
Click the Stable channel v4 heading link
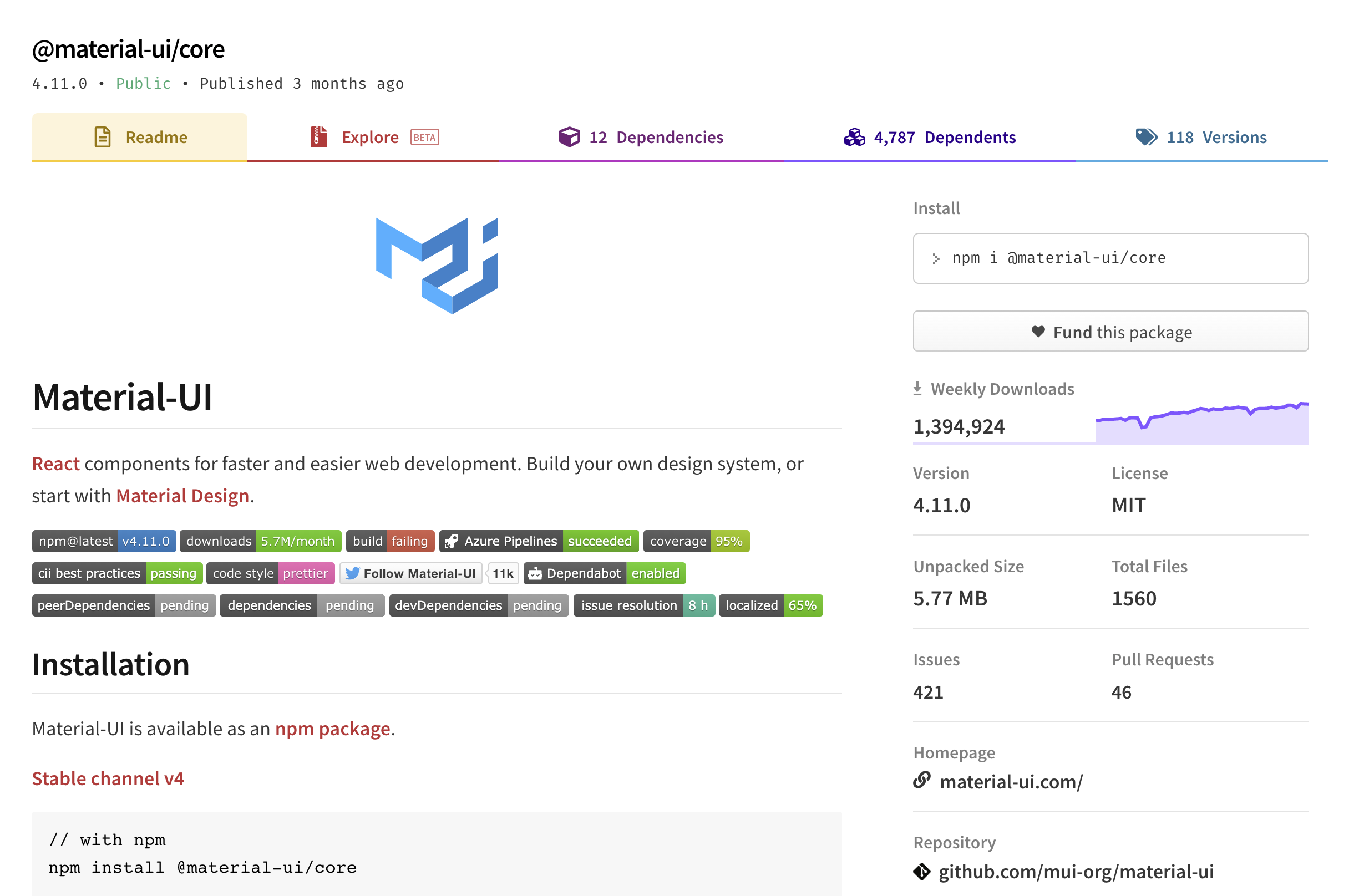pyautogui.click(x=108, y=778)
